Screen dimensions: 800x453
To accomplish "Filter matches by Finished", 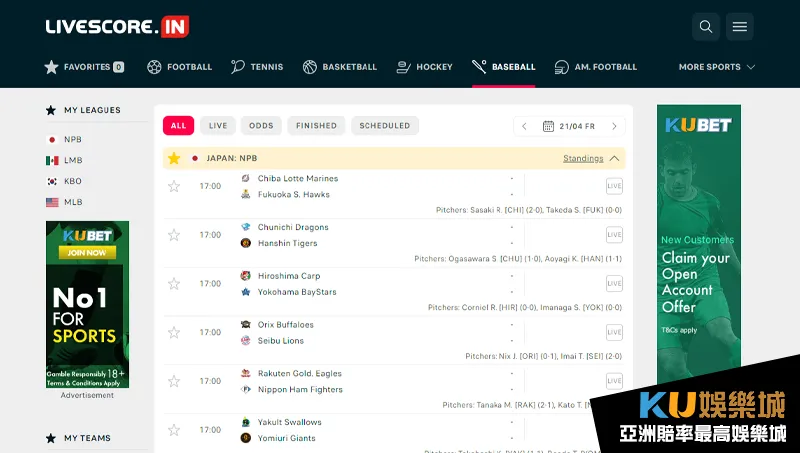I will click(316, 125).
